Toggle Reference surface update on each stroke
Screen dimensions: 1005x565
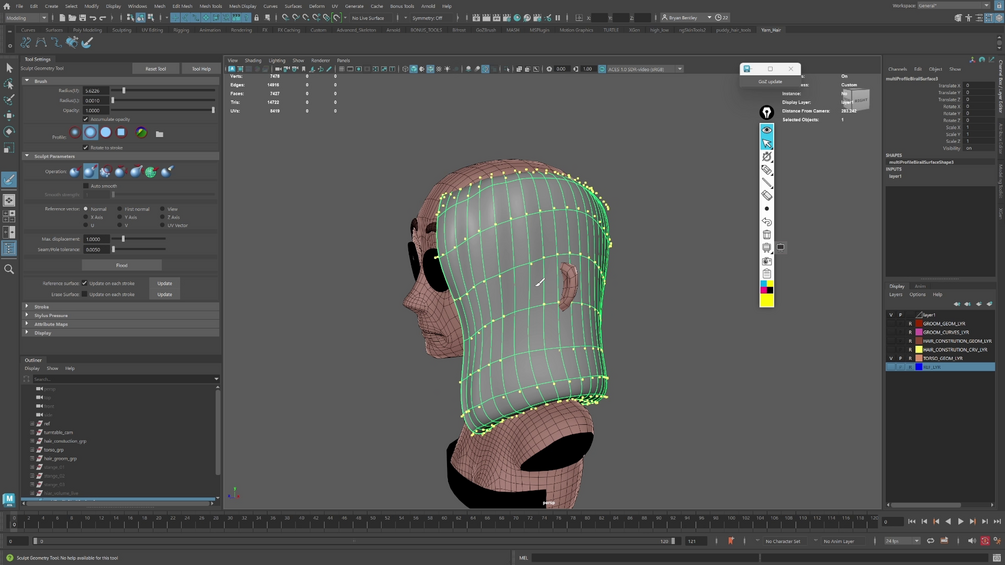coord(85,283)
